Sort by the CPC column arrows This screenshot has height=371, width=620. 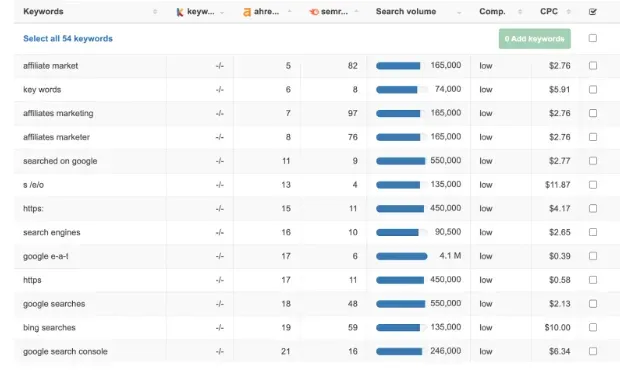point(569,12)
